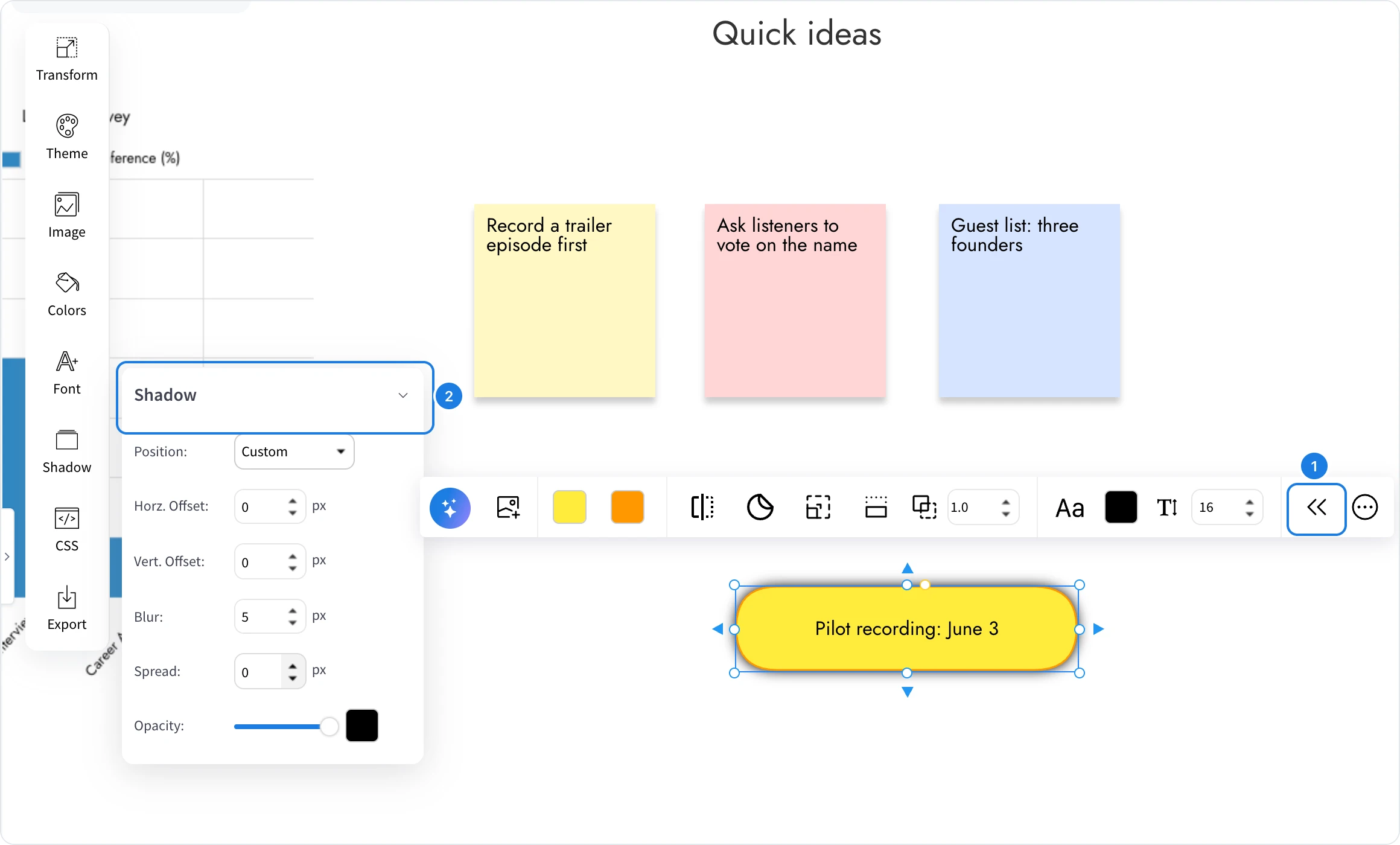Increase the Vert. Offset stepper
Viewport: 1400px width, 845px height.
click(293, 556)
